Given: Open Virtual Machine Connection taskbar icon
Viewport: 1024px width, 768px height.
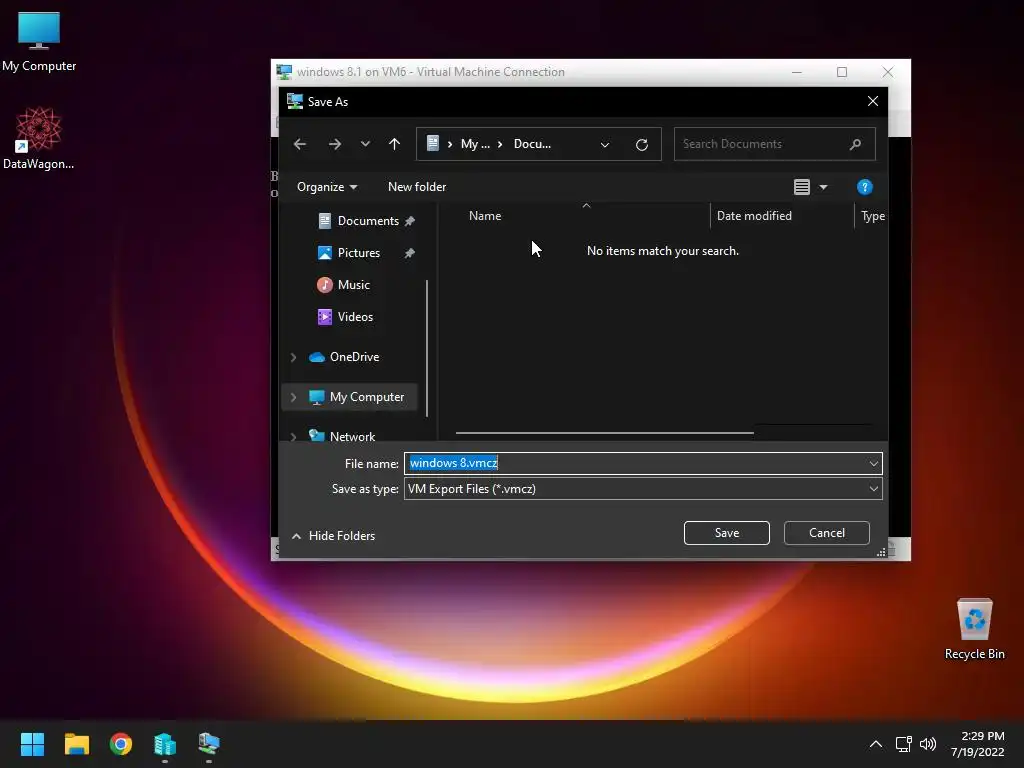Looking at the screenshot, I should (209, 744).
